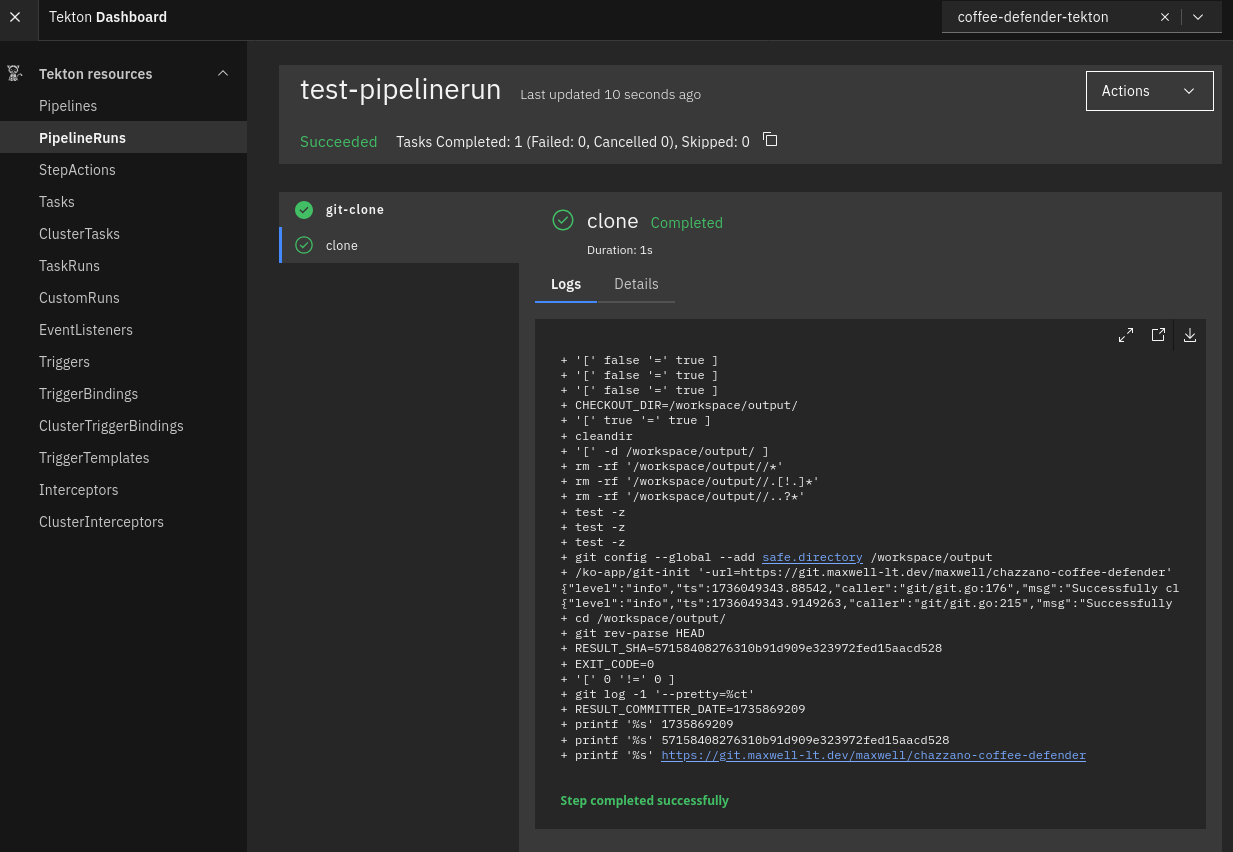The height and width of the screenshot is (852, 1233).
Task: Open ClusterInterceptors in sidebar
Action: (123, 522)
